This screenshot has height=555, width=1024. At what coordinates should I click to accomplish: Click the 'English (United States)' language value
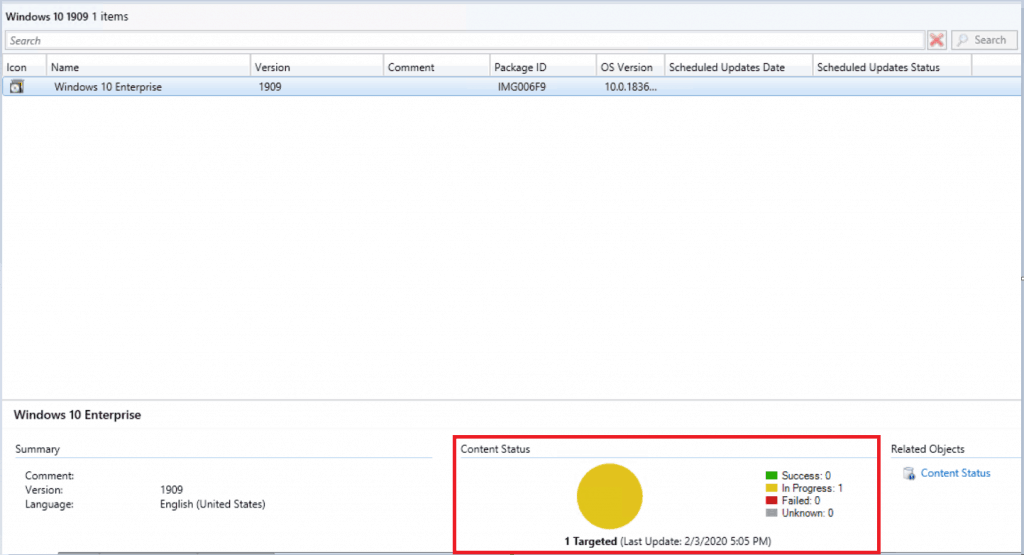pos(212,504)
